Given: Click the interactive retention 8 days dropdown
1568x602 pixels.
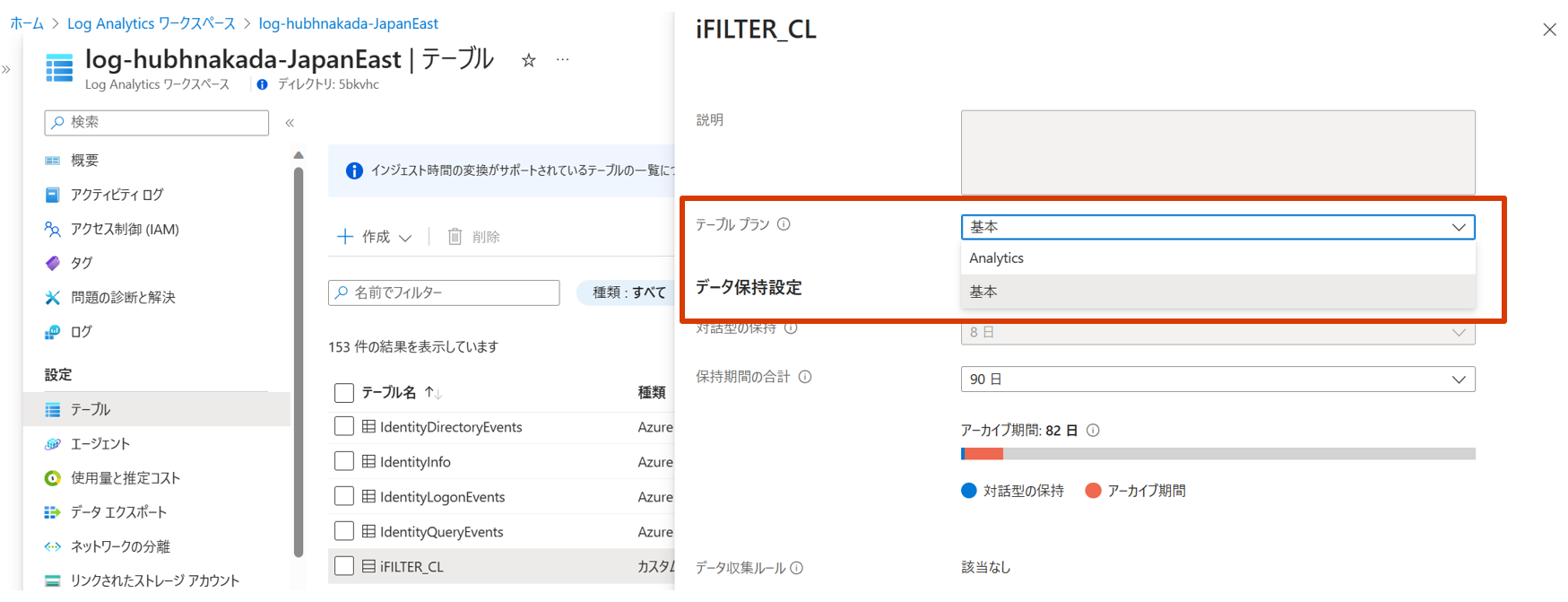Looking at the screenshot, I should coord(1217,333).
